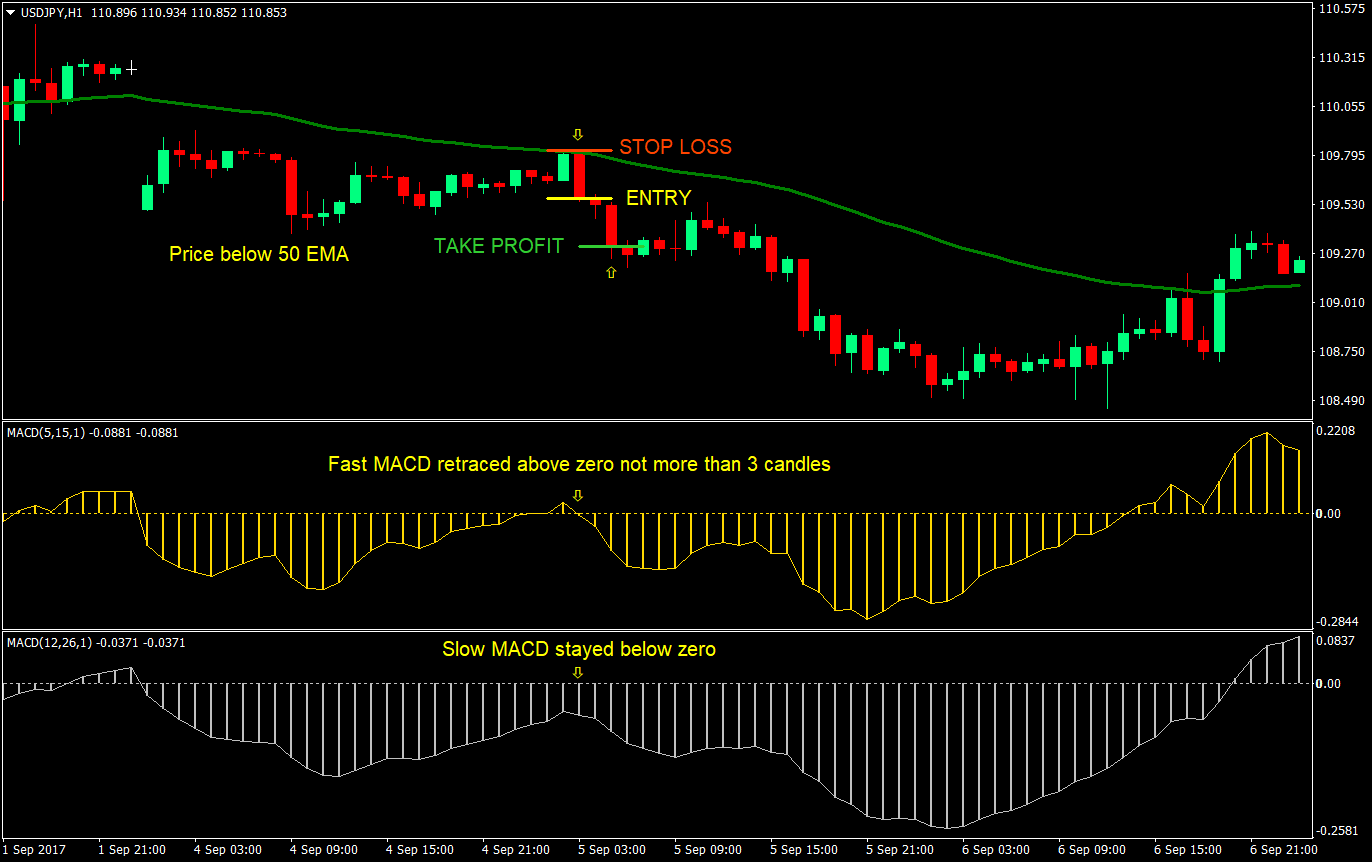Screen dimensions: 1372x862
Task: Click the Price below 50 EMA annotation
Action: coord(259,254)
